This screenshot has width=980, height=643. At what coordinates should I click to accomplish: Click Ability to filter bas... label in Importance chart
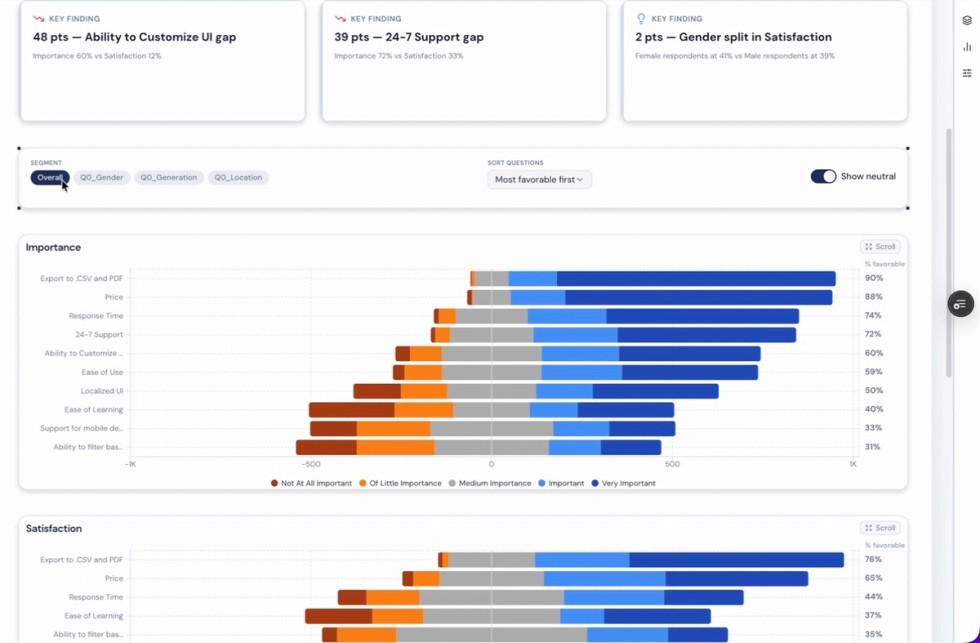click(88, 447)
